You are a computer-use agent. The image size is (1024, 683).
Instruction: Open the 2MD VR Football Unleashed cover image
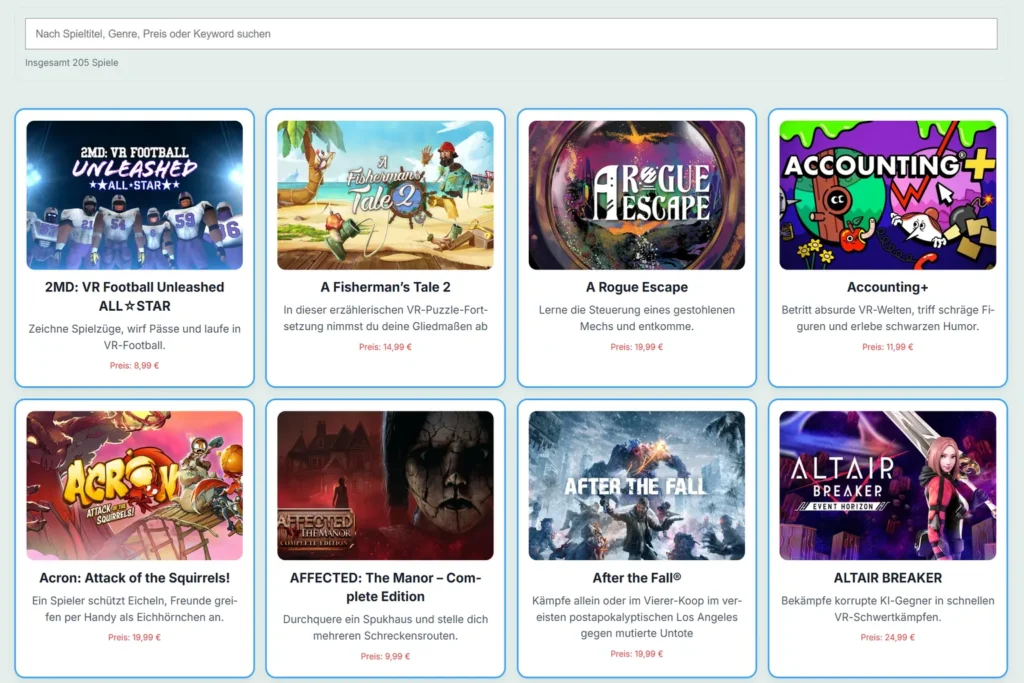point(135,195)
